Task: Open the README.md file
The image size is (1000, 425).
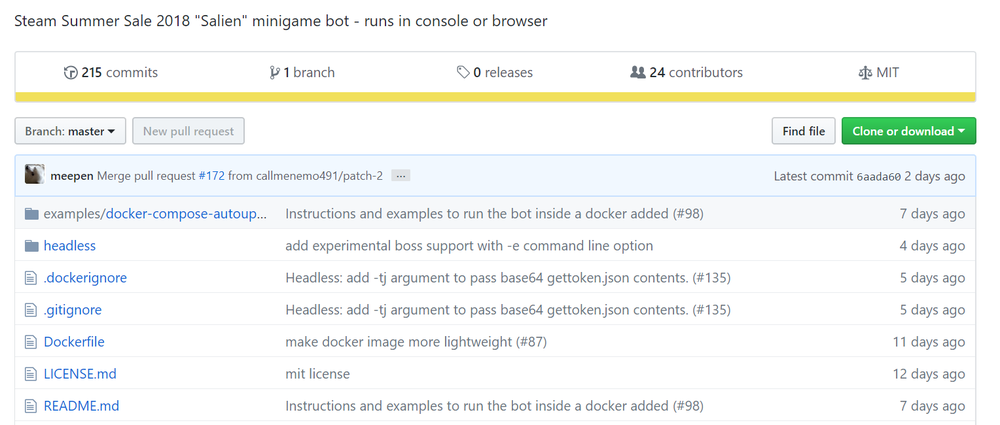Action: [x=81, y=405]
